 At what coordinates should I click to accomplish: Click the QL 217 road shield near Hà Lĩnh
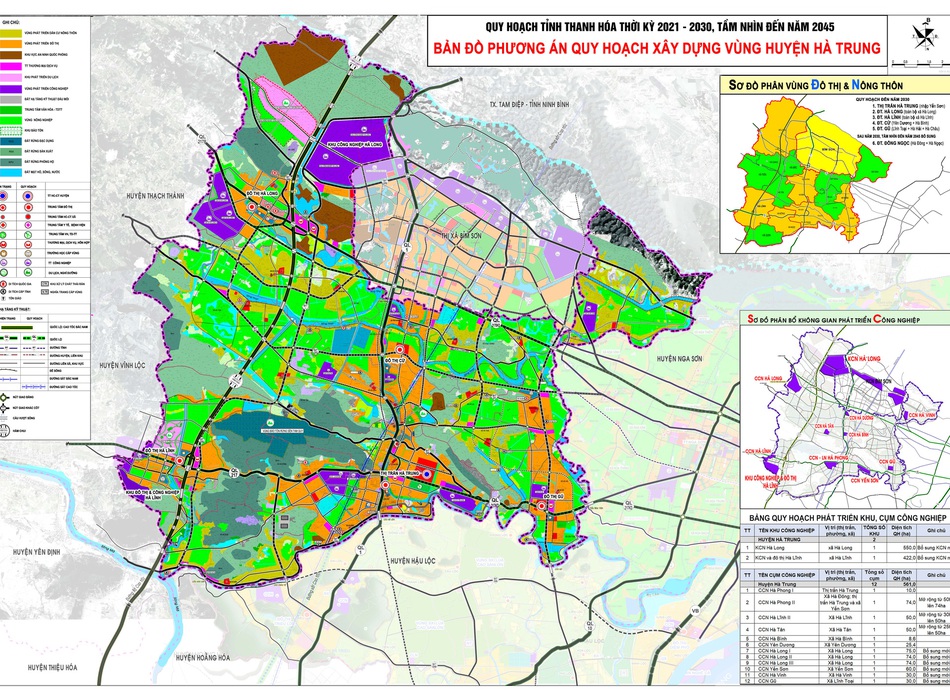[234, 472]
